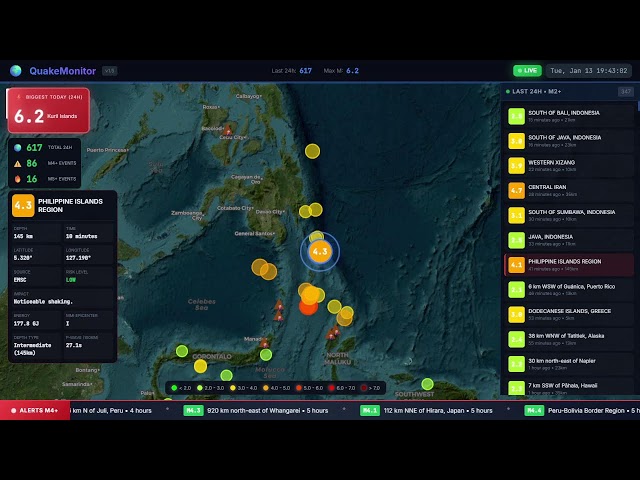
Task: Open the South of Sumbawa, Indonesia entry
Action: (x=570, y=216)
